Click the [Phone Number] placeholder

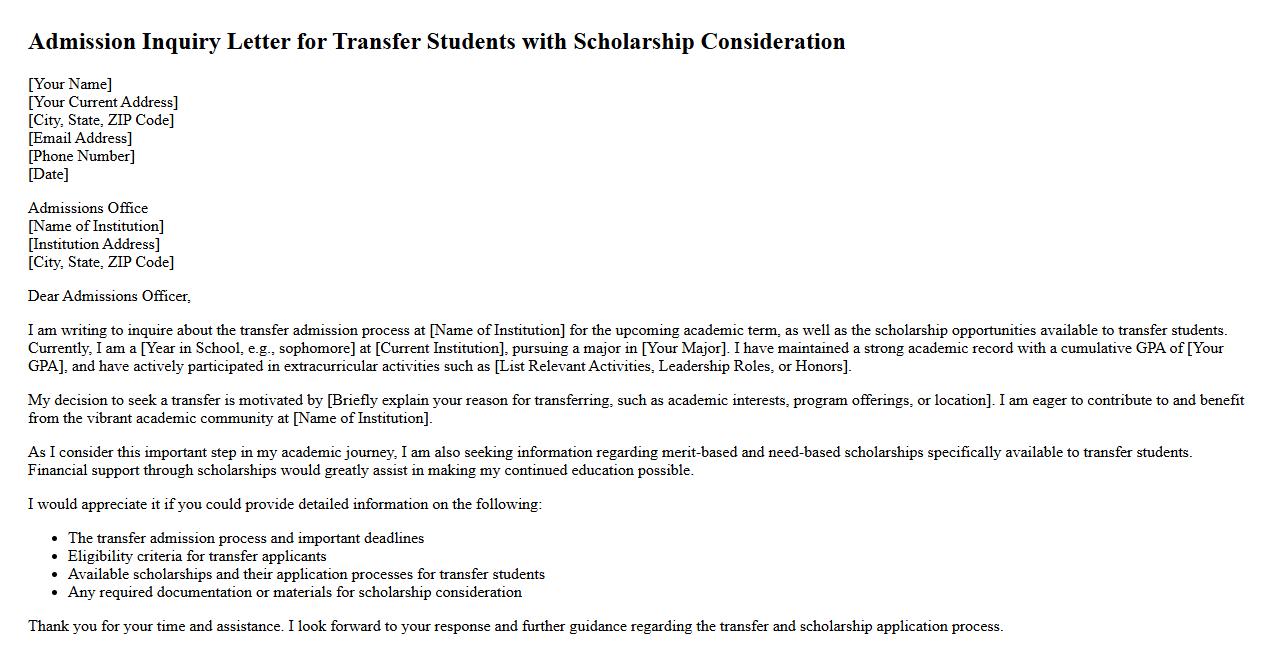[x=81, y=156]
